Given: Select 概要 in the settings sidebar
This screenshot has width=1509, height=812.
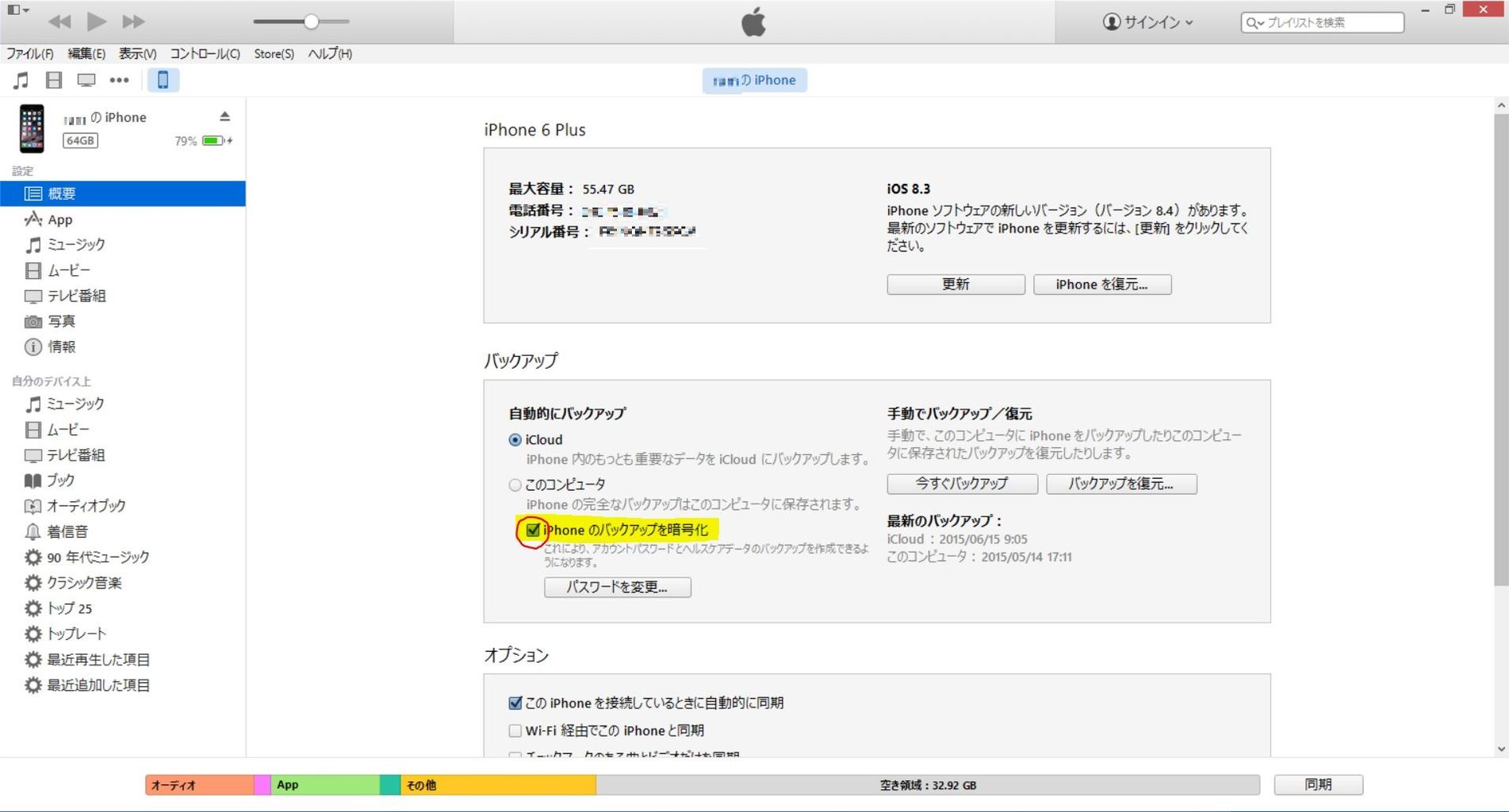Looking at the screenshot, I should [123, 193].
